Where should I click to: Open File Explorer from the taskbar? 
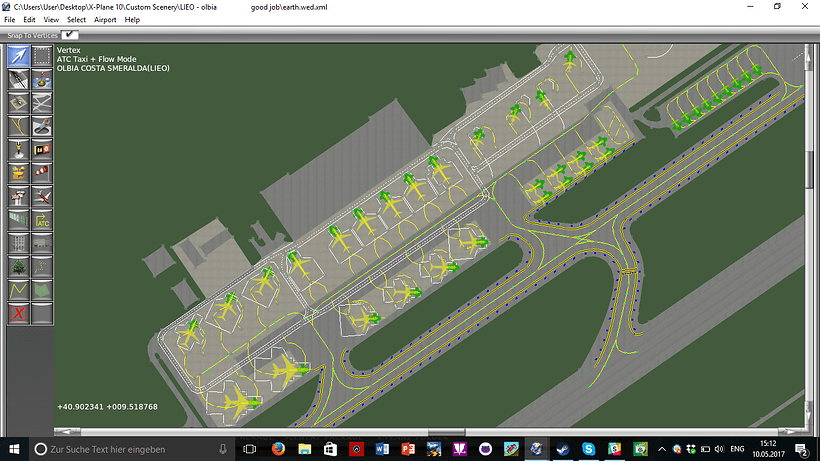tap(304, 449)
